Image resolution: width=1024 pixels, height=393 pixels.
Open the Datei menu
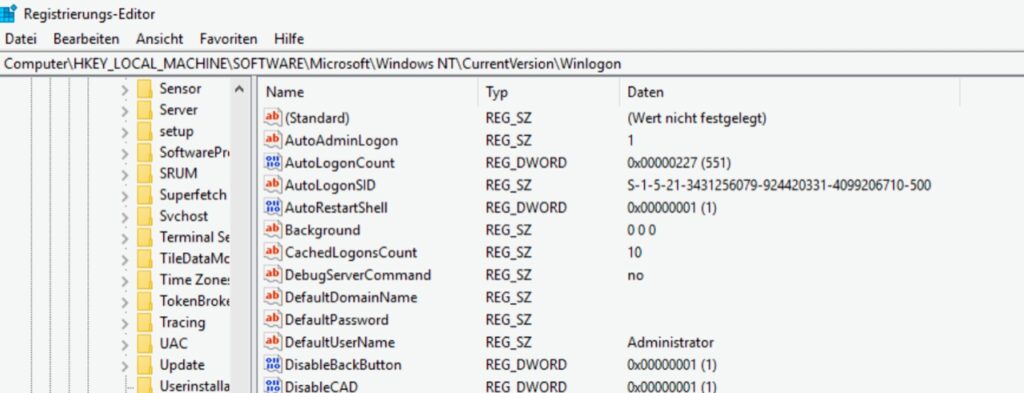[21, 39]
